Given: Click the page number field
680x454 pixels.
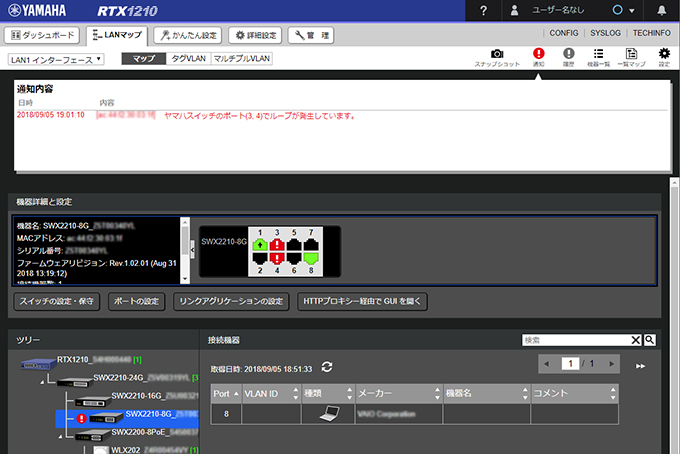Looking at the screenshot, I should click(570, 363).
